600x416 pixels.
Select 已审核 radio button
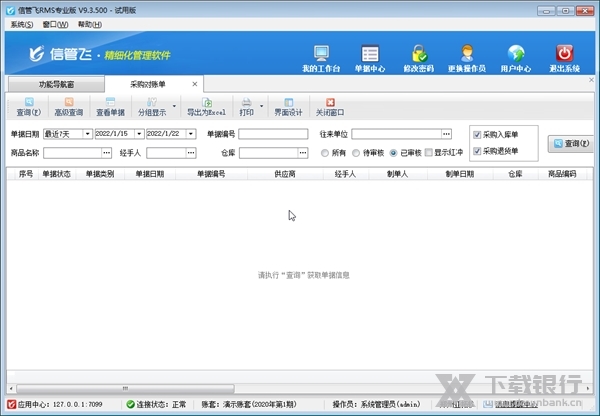pos(393,153)
